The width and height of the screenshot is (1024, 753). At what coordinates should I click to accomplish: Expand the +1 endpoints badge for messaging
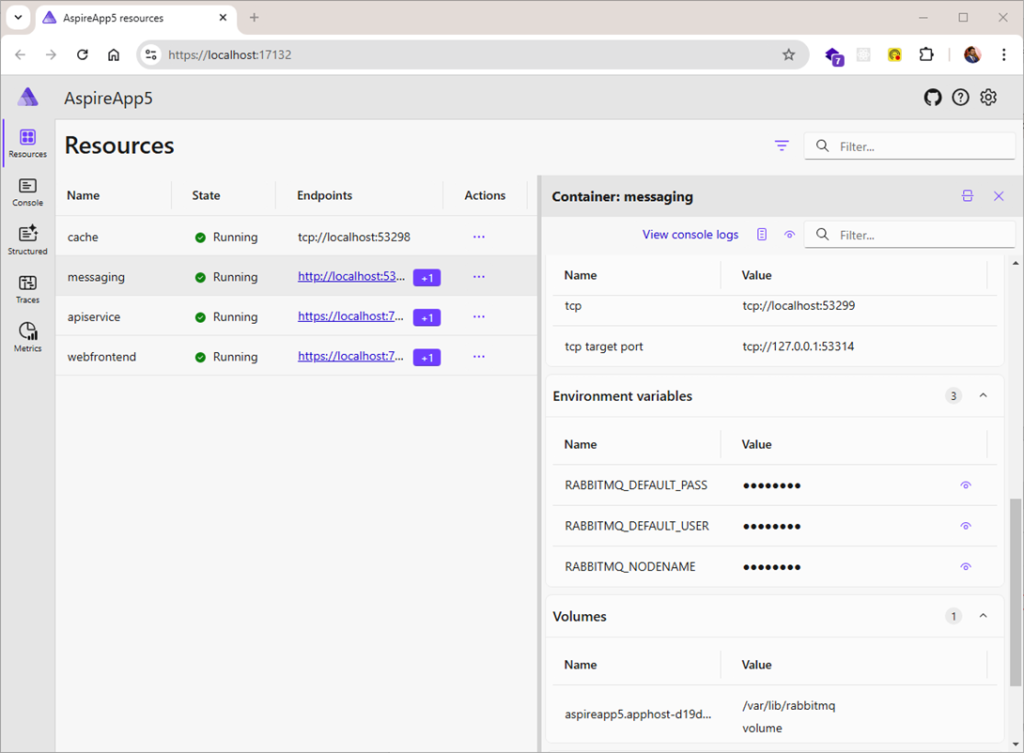coord(427,278)
